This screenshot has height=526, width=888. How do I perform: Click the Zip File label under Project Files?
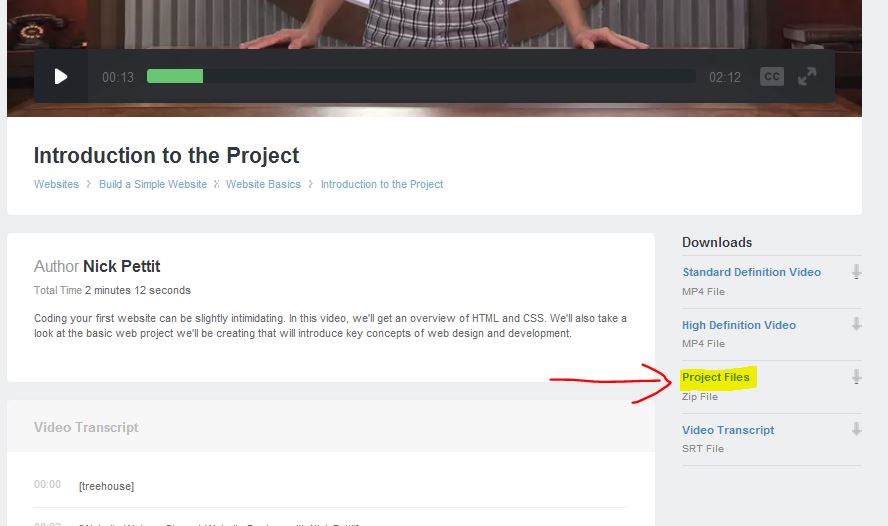700,396
